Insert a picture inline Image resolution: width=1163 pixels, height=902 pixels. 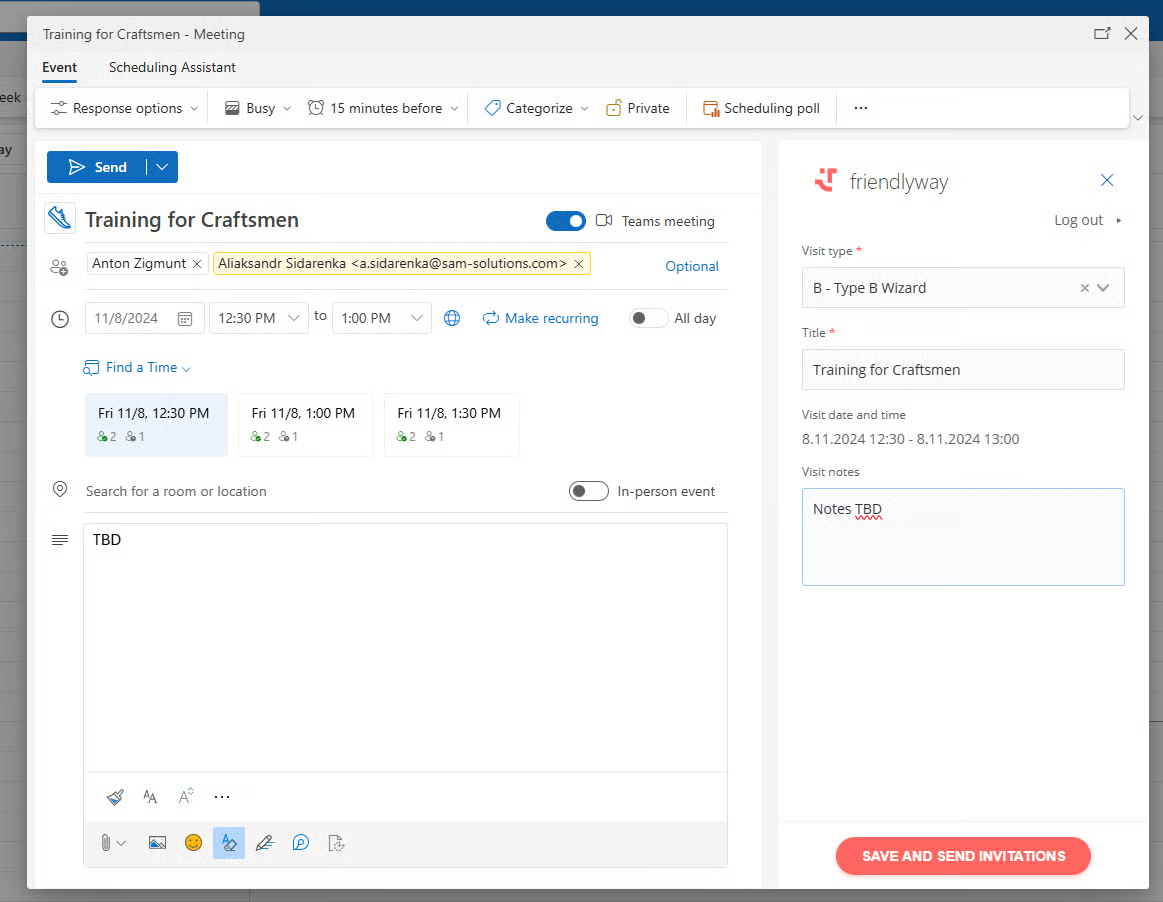pos(157,843)
